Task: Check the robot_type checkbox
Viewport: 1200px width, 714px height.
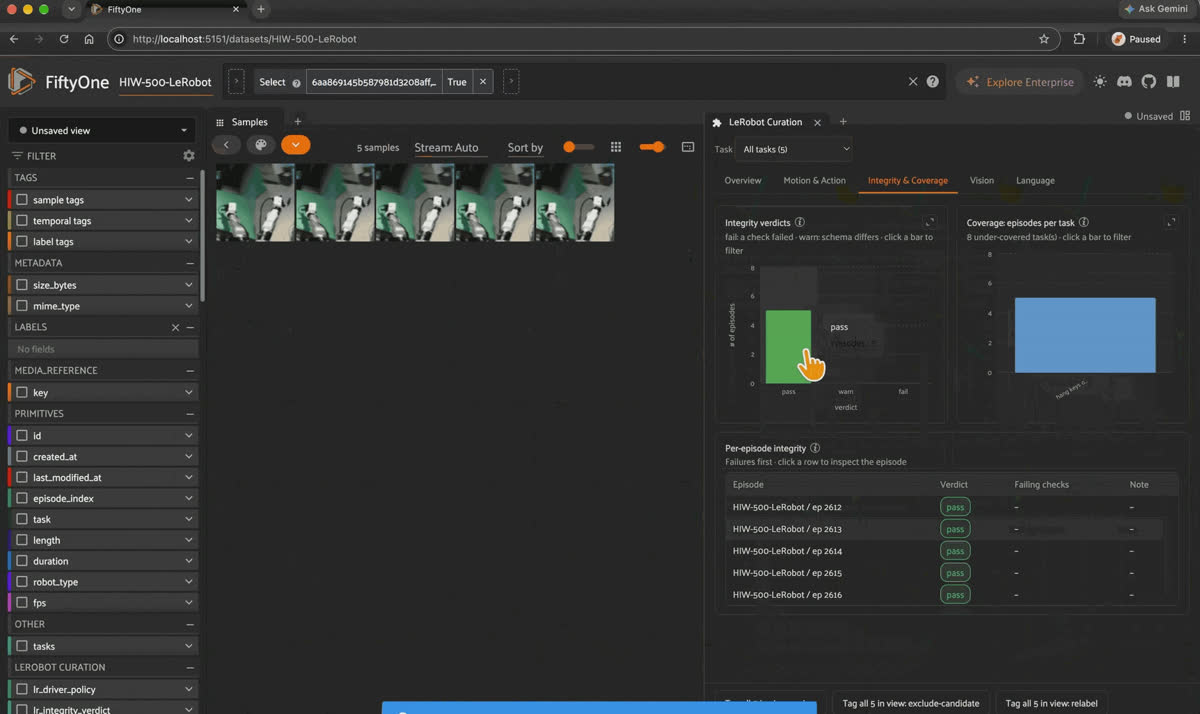Action: [22, 582]
